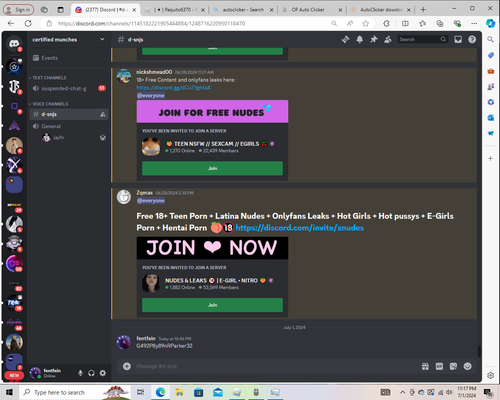Join the General voice channel

[69, 126]
